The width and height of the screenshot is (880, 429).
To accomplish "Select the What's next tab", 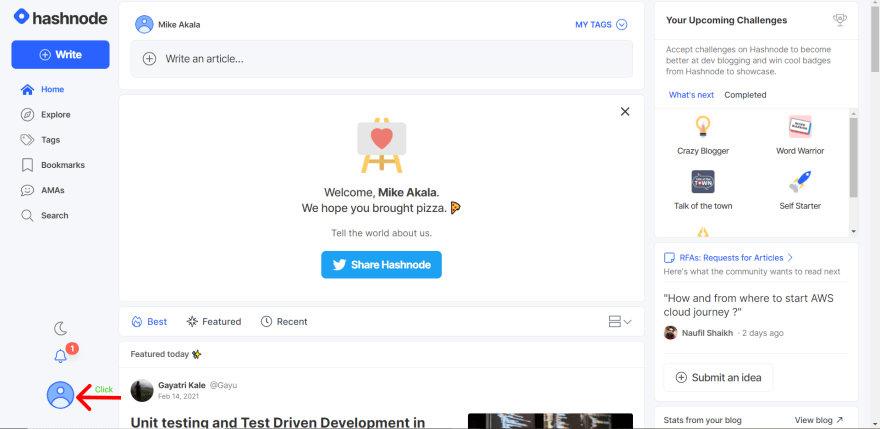I will 691,95.
